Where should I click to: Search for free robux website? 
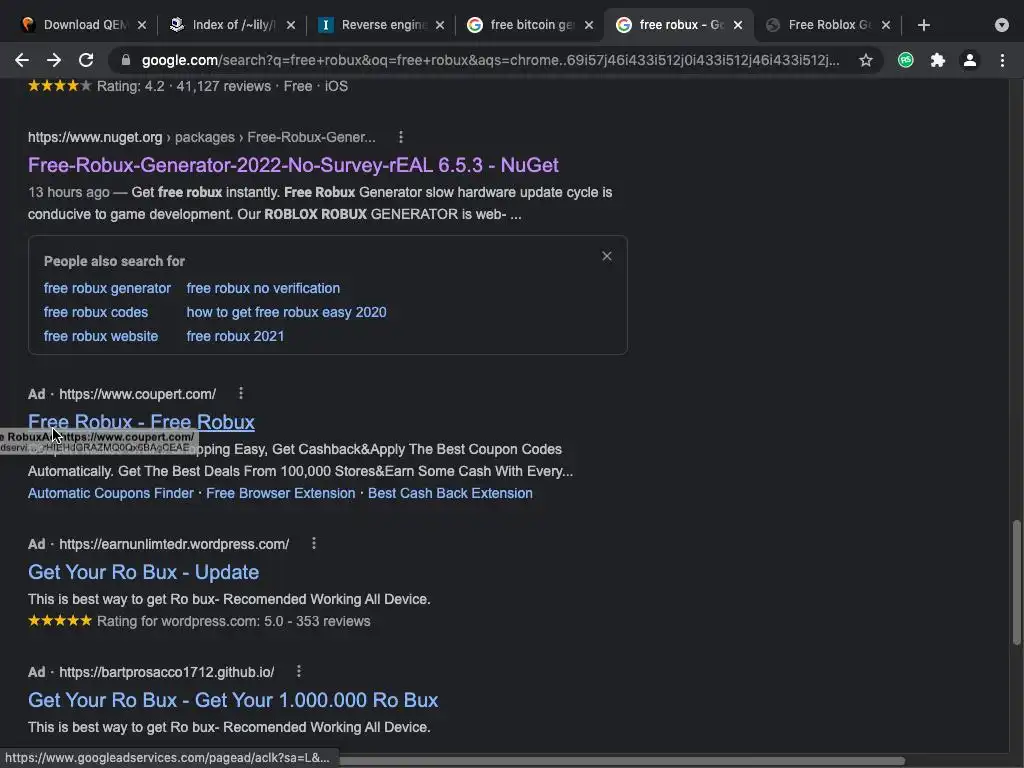pos(101,336)
